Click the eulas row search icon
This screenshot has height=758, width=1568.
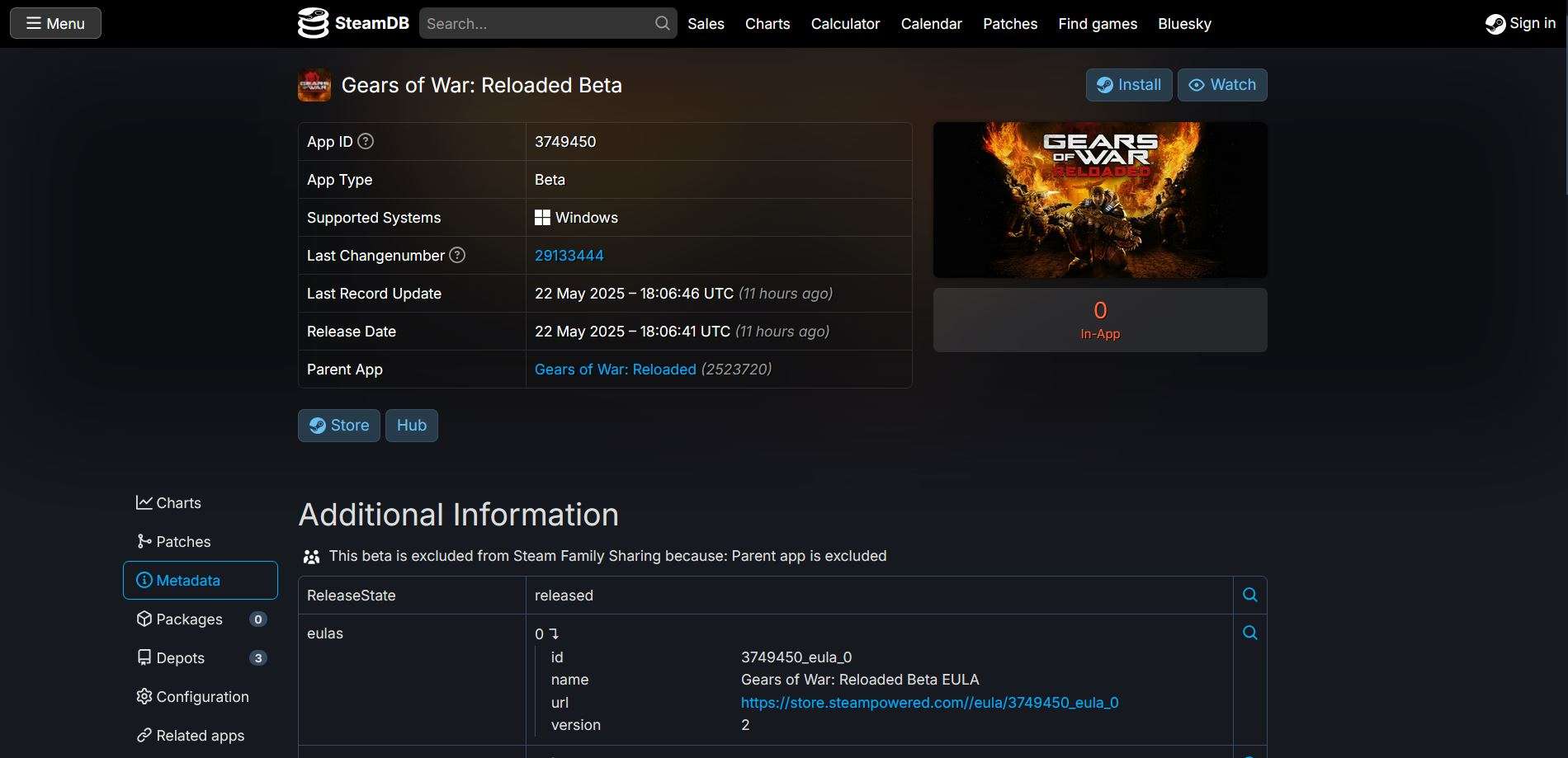point(1250,633)
